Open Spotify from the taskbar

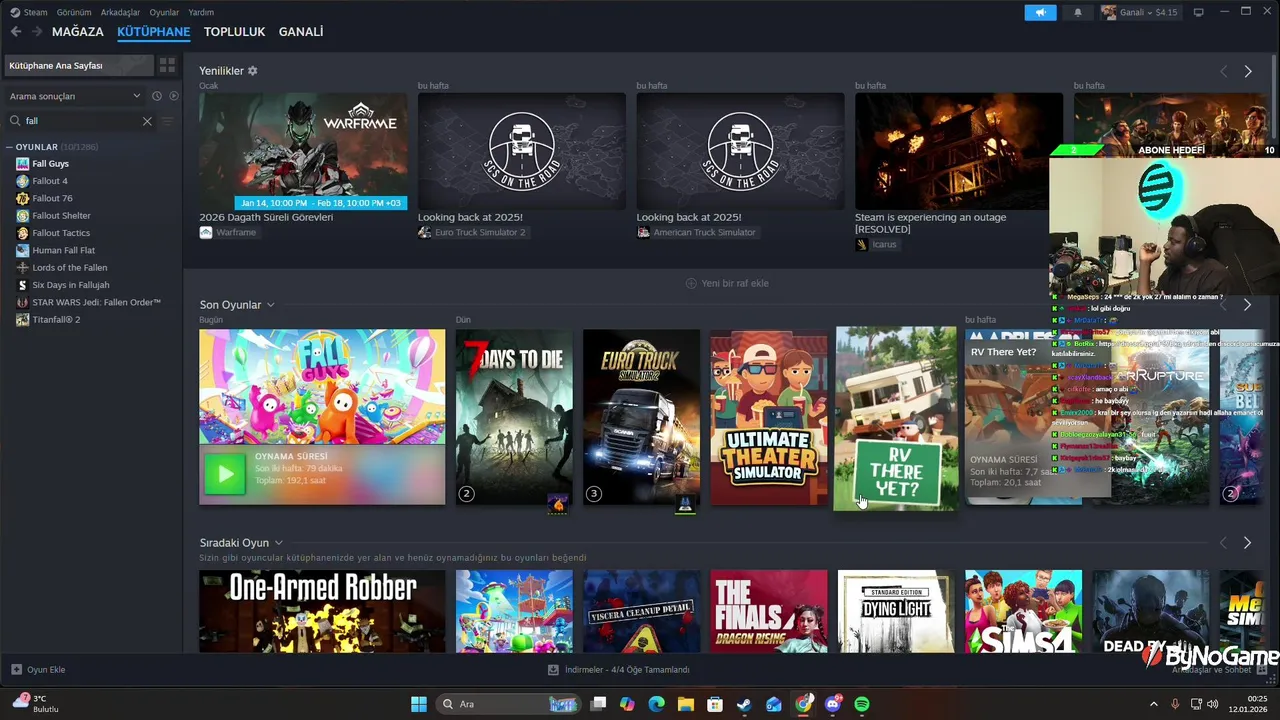(x=862, y=704)
